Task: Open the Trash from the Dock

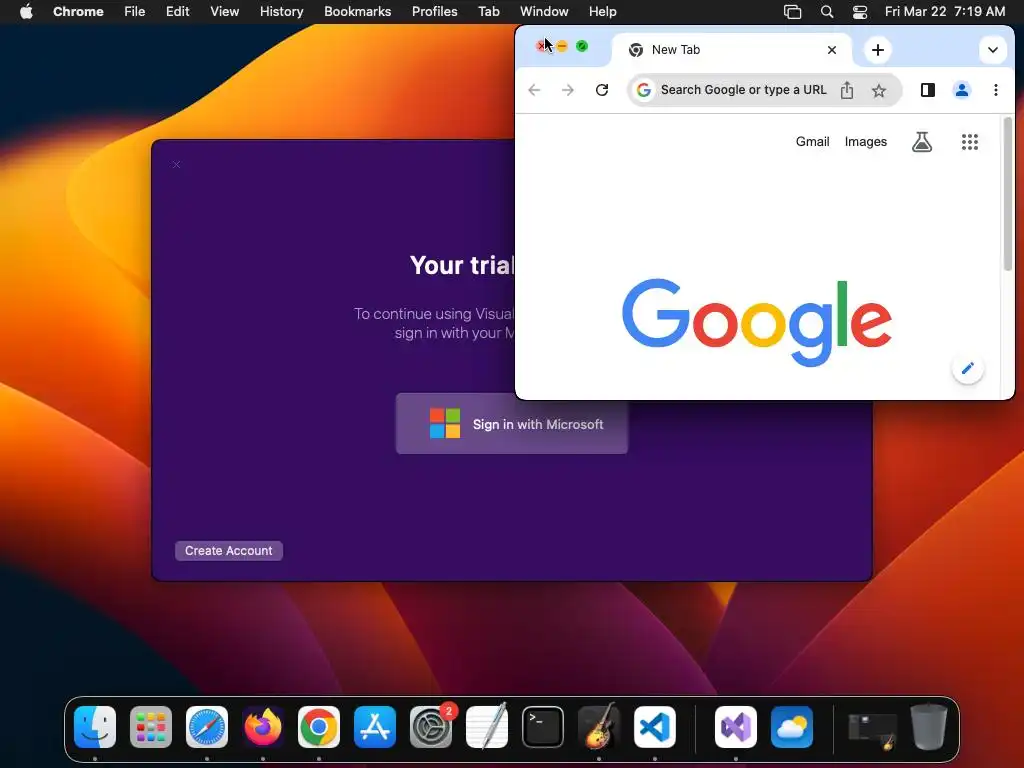Action: [x=929, y=727]
